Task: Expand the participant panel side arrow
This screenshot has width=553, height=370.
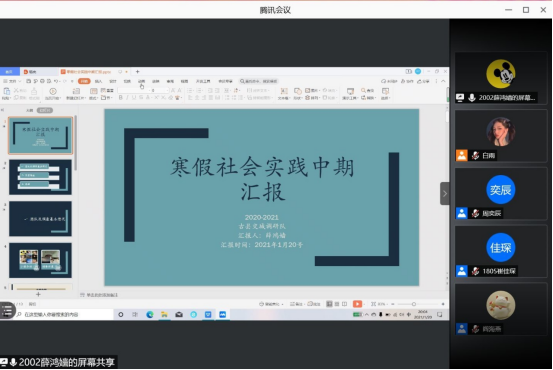Action: tap(445, 193)
